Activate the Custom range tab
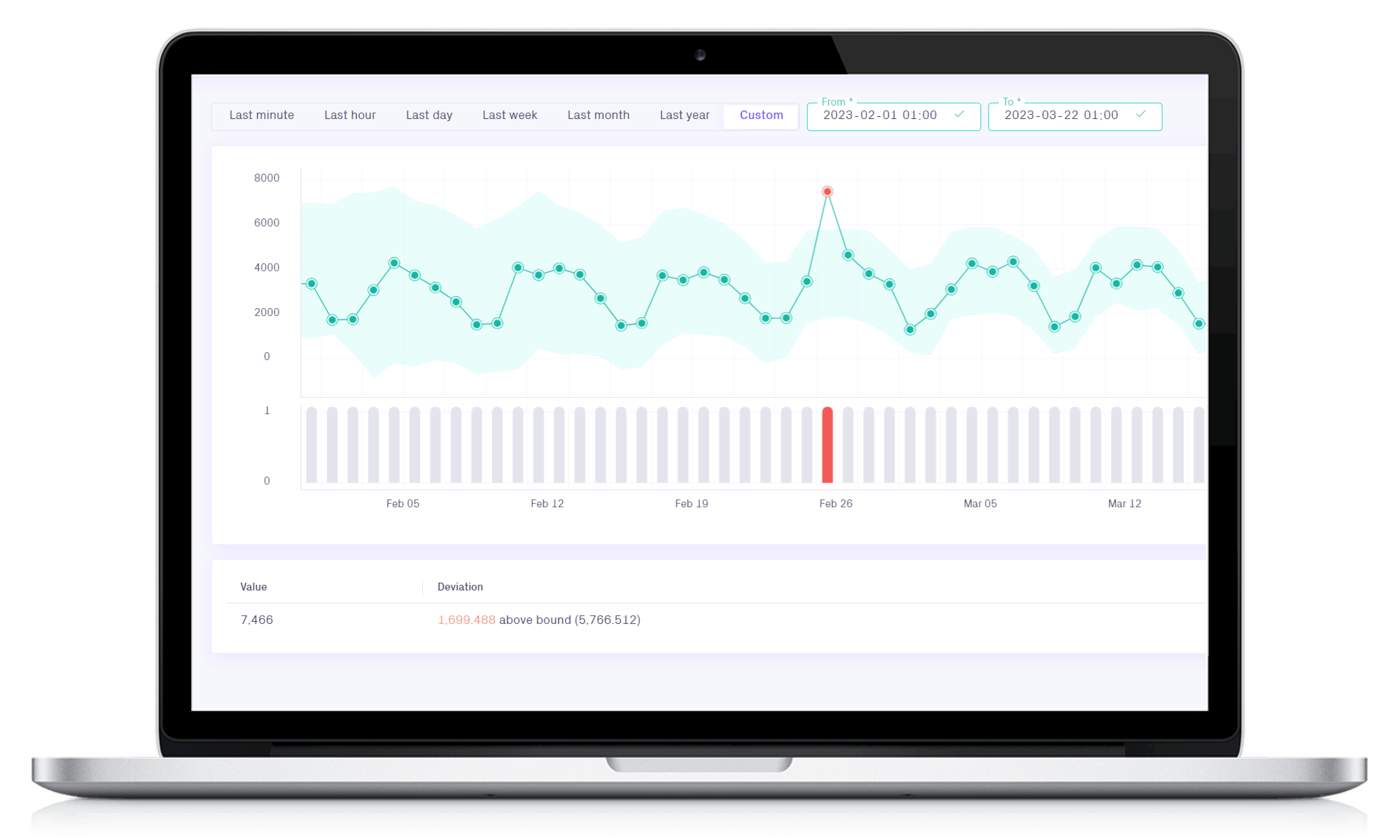Screen dimensions: 1400x840 (x=761, y=116)
